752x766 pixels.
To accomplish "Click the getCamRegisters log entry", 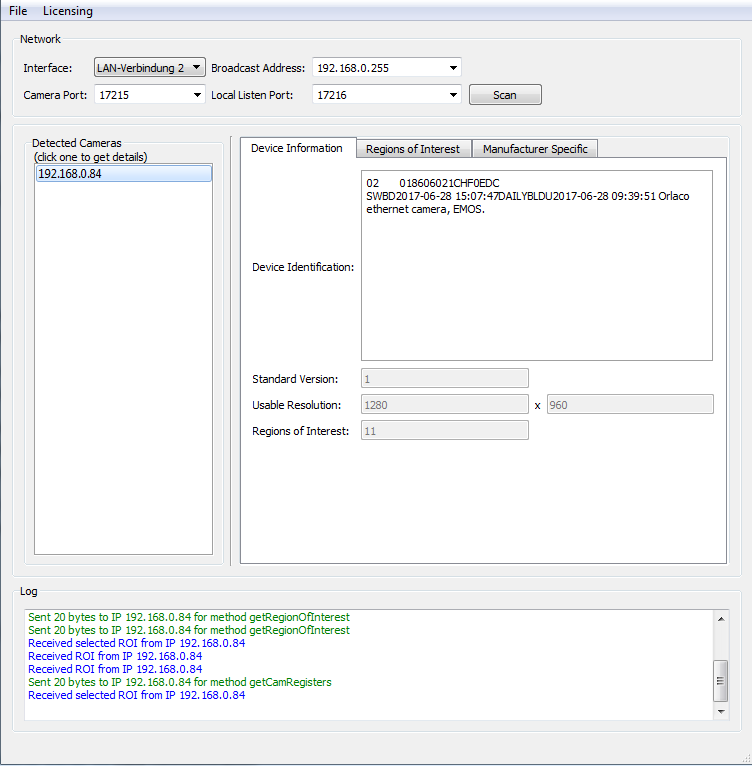I will (180, 682).
